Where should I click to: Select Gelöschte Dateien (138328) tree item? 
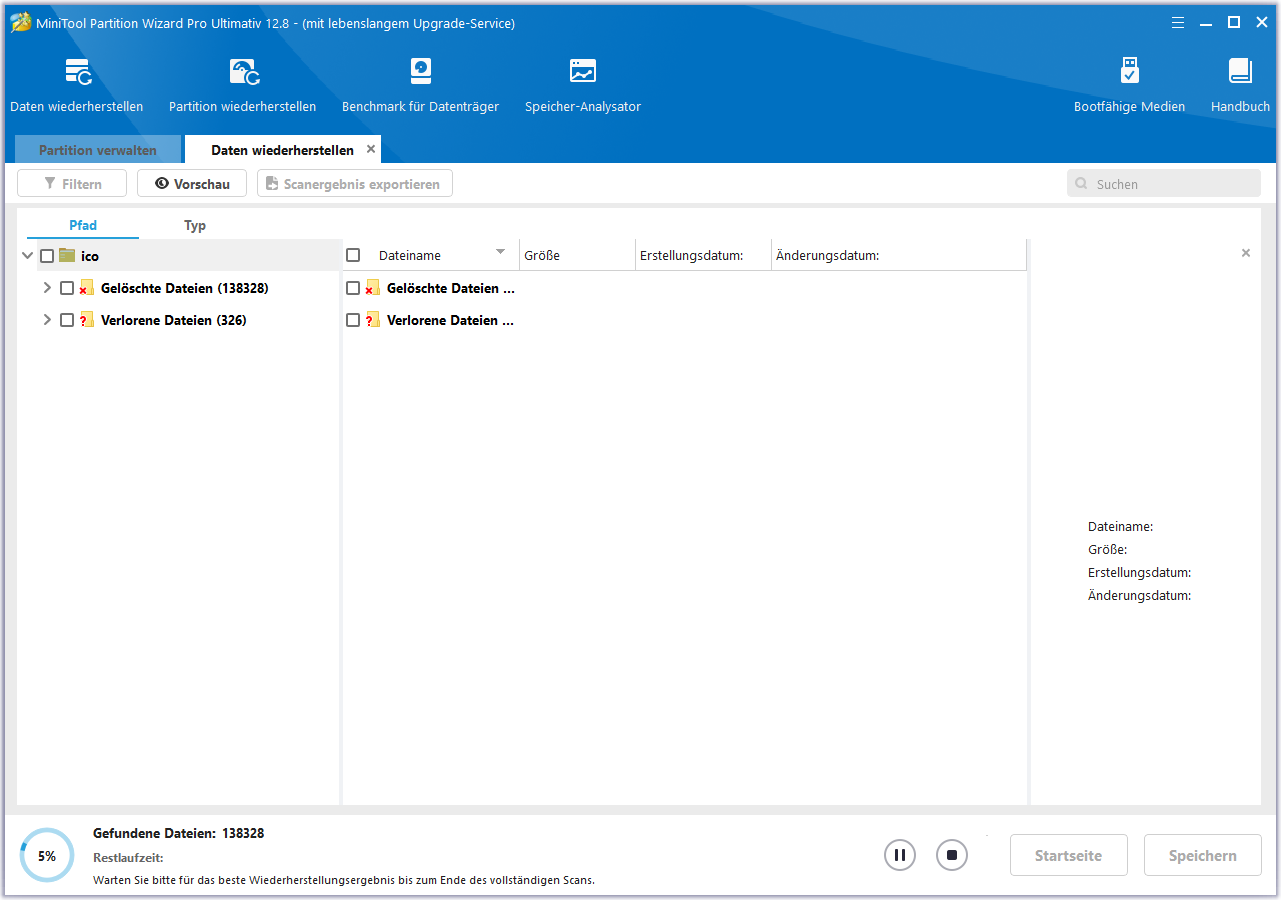[x=185, y=288]
